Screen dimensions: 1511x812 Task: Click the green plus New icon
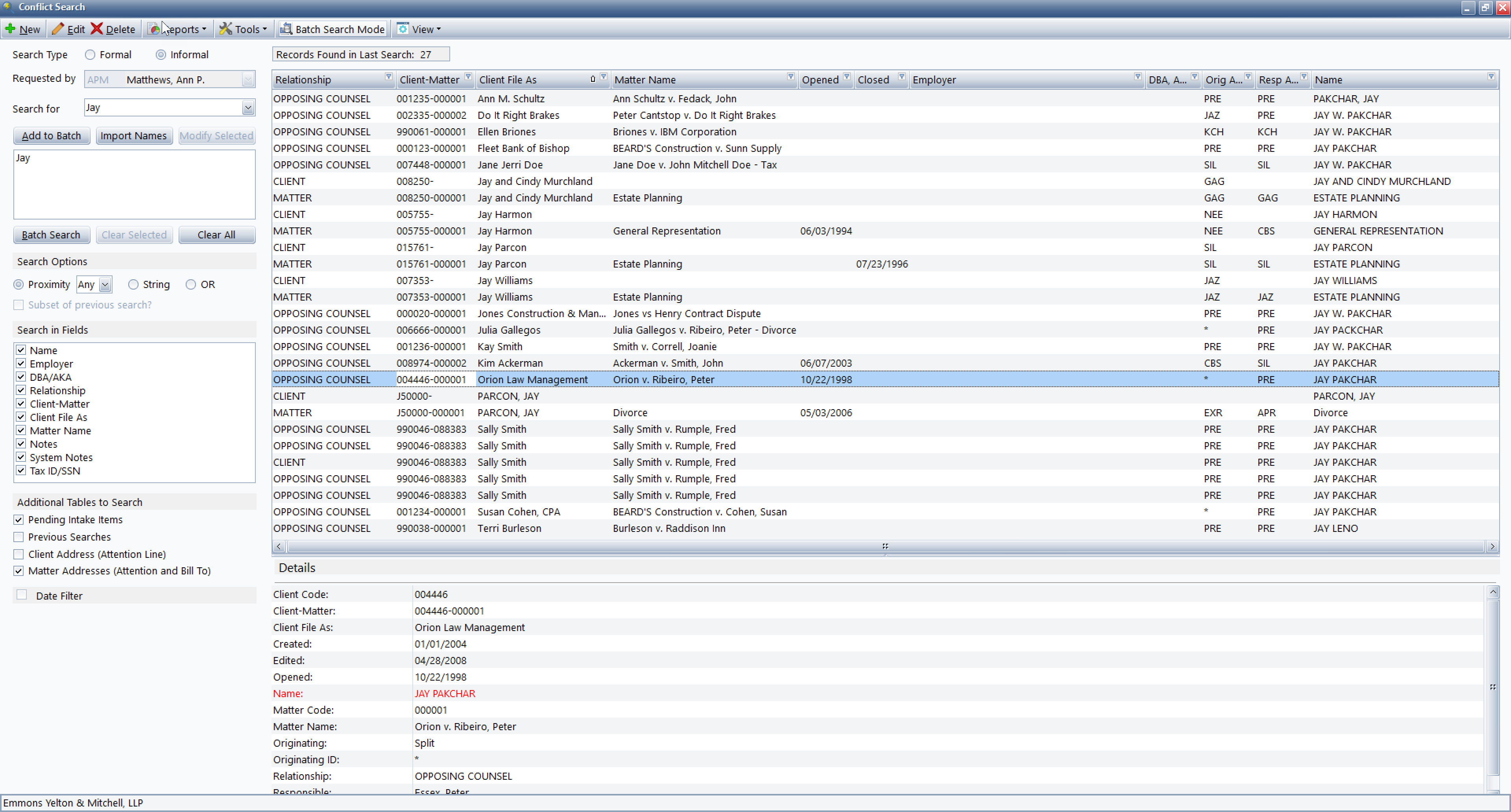[x=10, y=29]
